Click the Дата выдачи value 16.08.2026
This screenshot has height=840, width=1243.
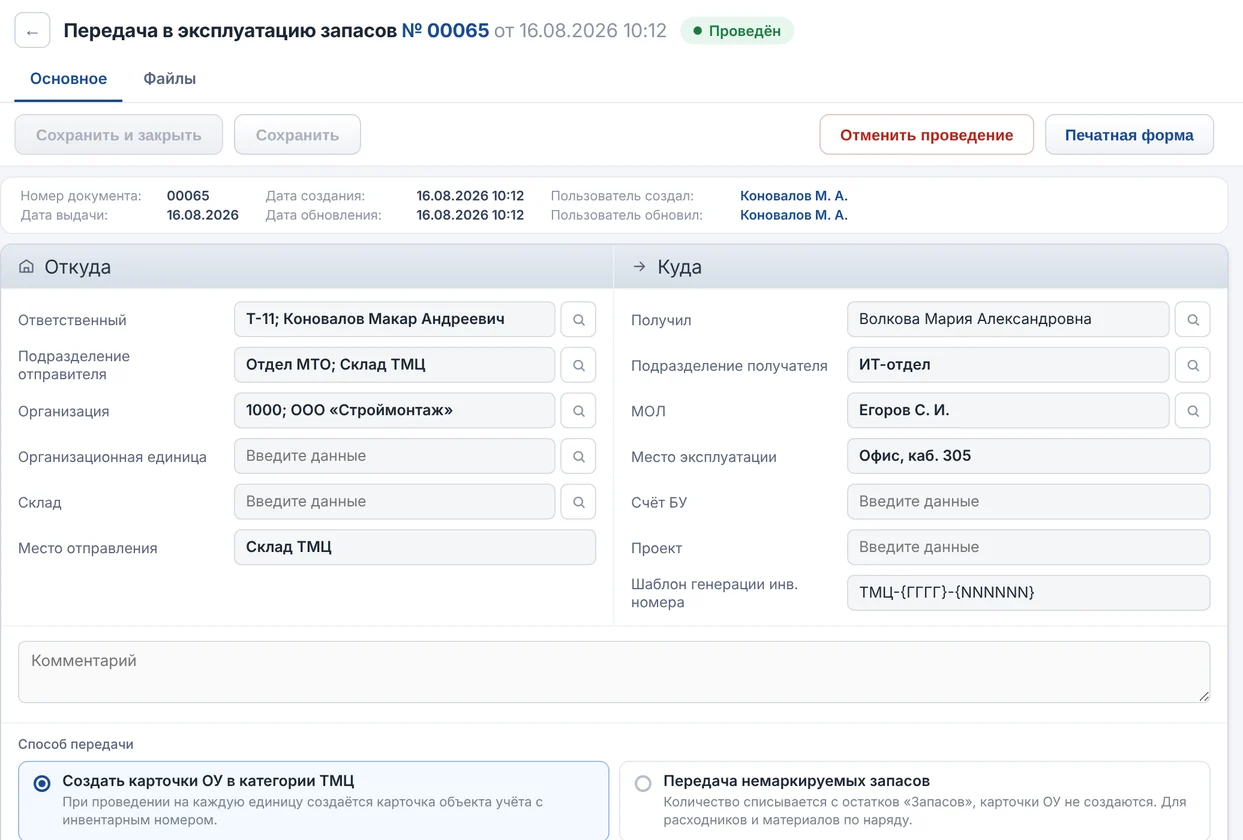click(203, 215)
